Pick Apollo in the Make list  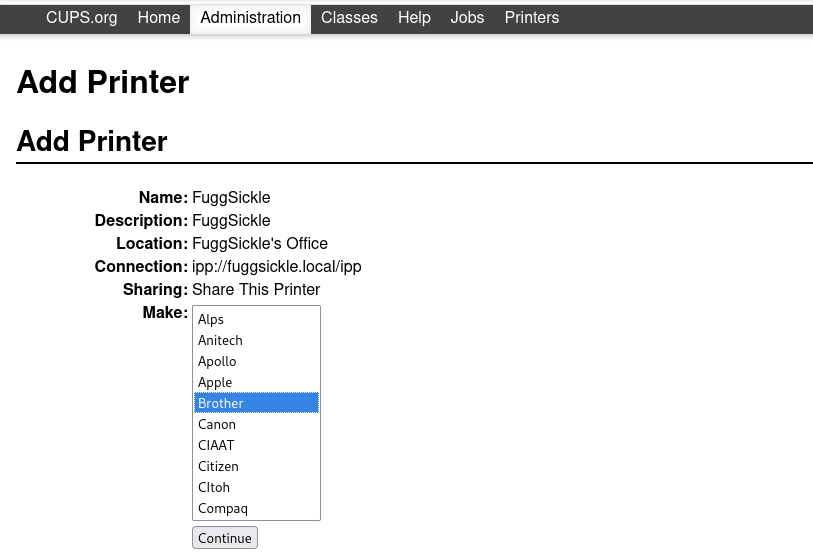[x=217, y=361]
